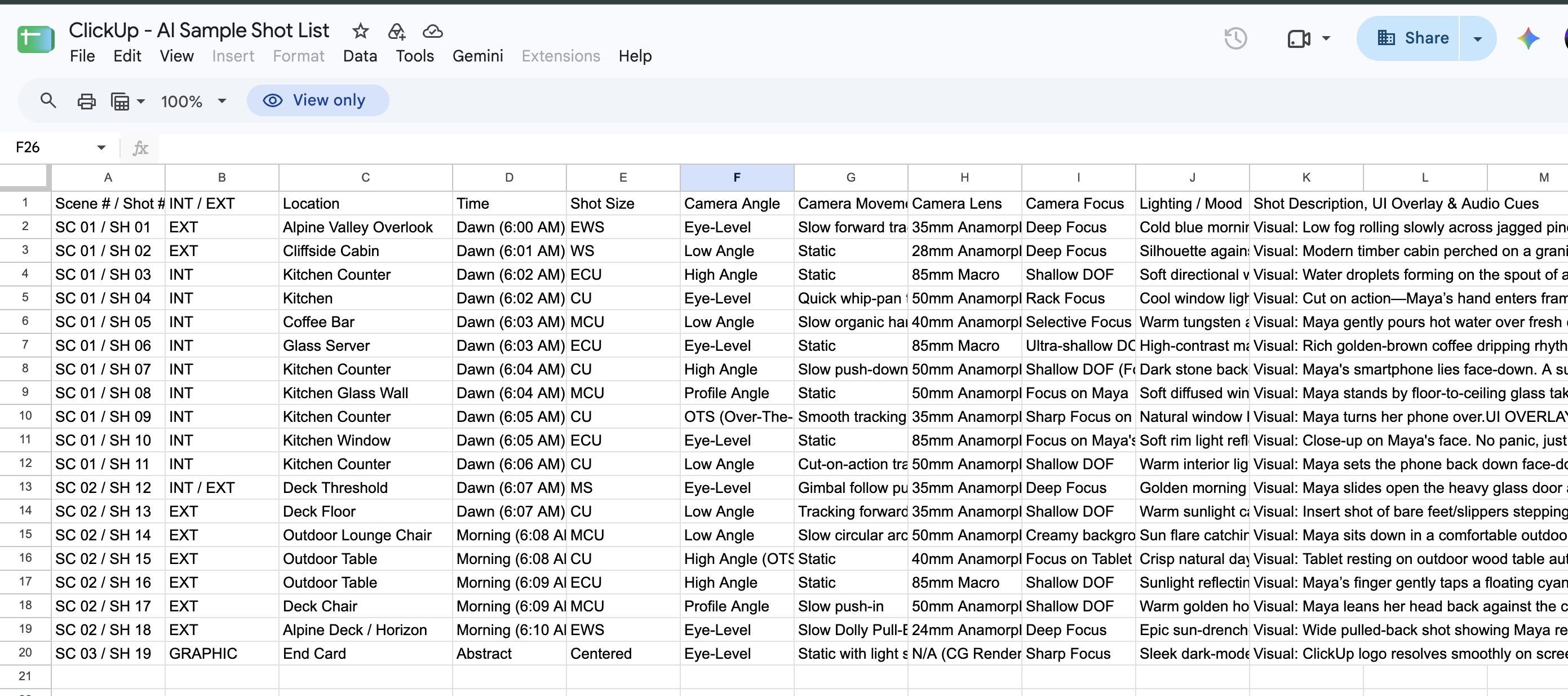Open the File menu
This screenshot has height=696, width=1568.
pyautogui.click(x=82, y=56)
